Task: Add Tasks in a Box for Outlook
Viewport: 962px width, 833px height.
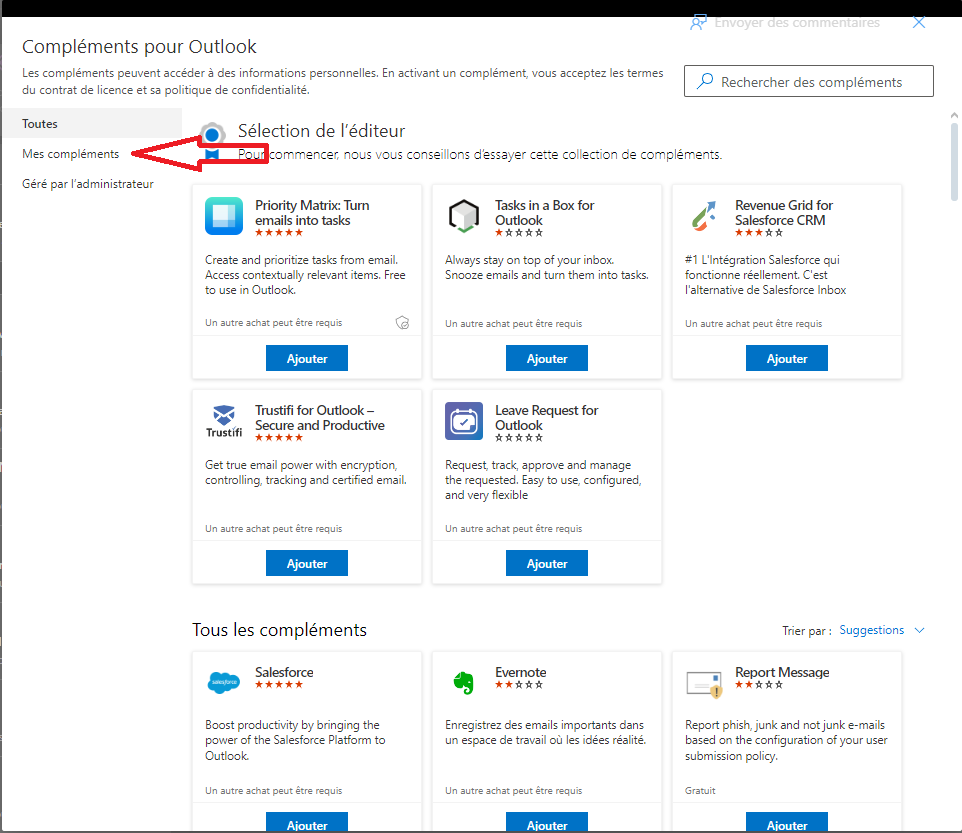Action: tap(547, 358)
